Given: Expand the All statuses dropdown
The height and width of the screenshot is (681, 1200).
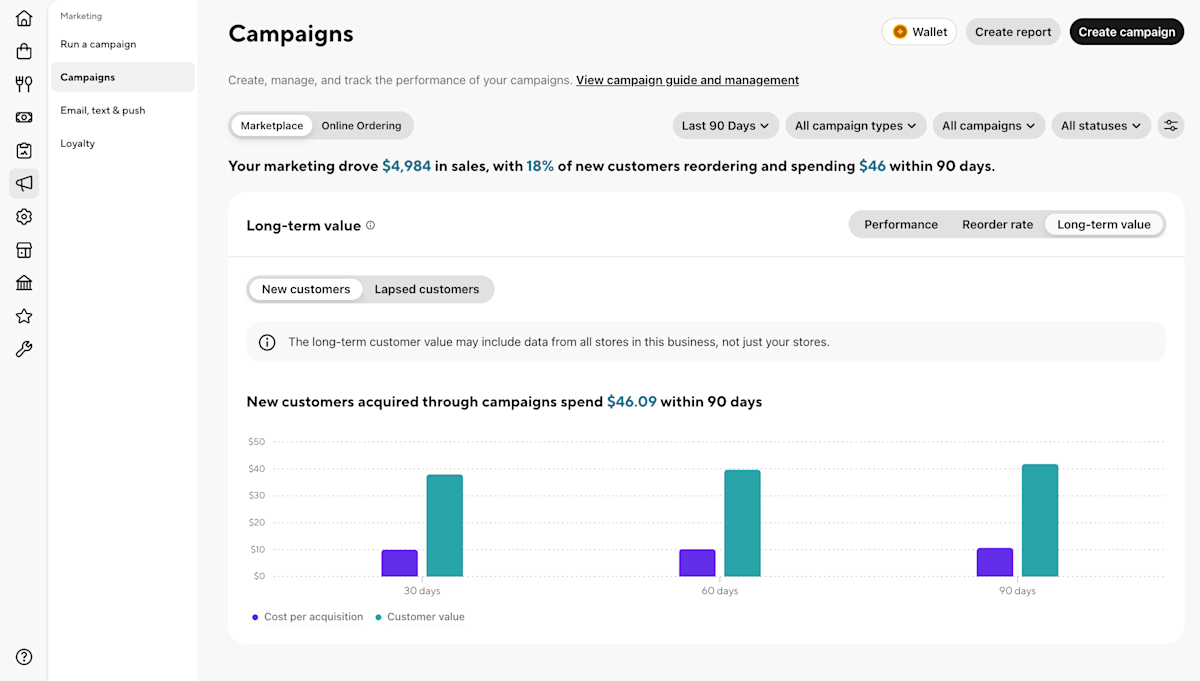Looking at the screenshot, I should pos(1101,126).
